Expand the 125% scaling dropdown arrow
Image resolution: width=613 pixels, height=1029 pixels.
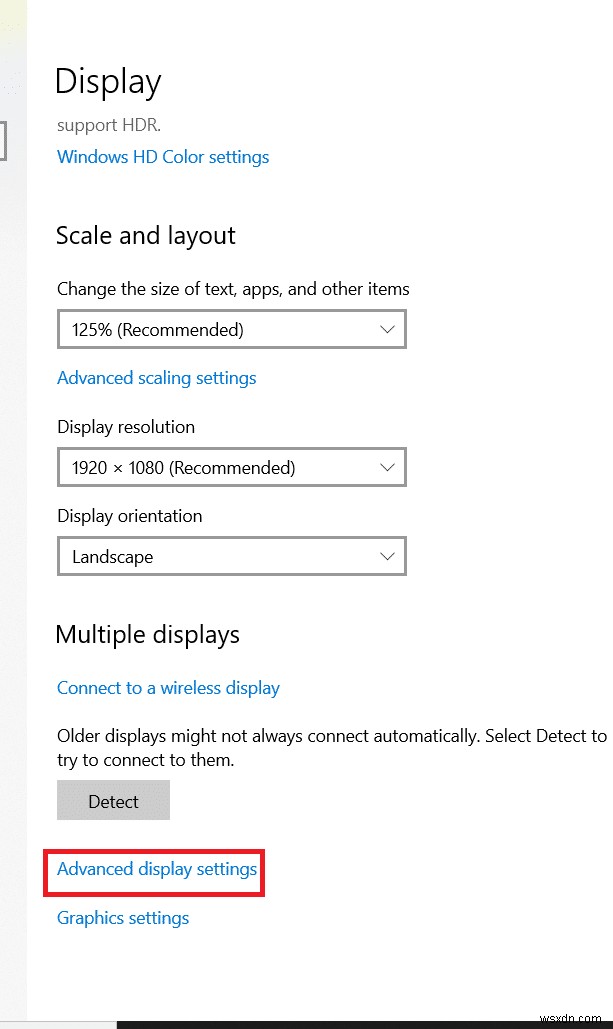tap(388, 329)
